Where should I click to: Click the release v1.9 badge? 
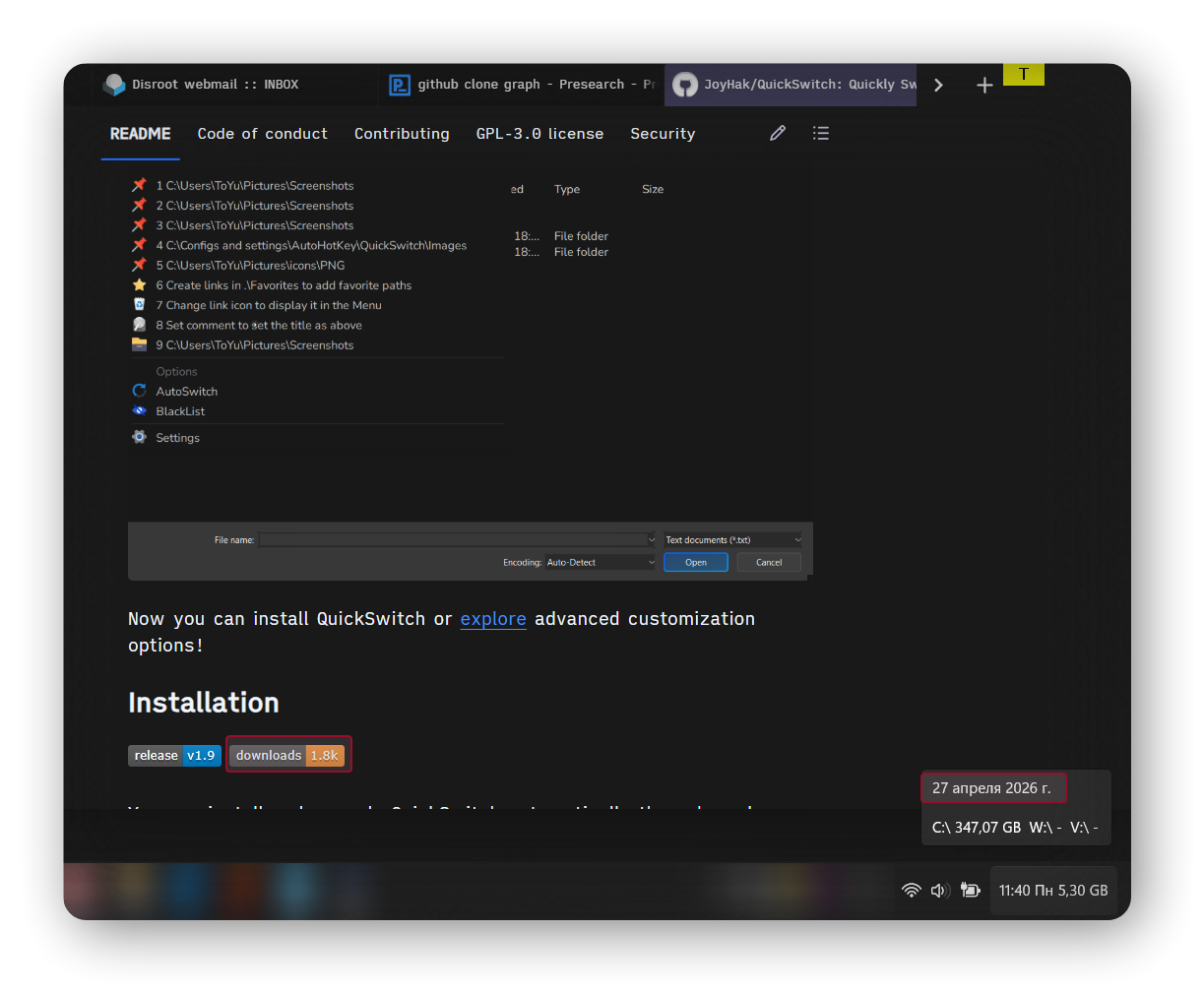click(174, 756)
